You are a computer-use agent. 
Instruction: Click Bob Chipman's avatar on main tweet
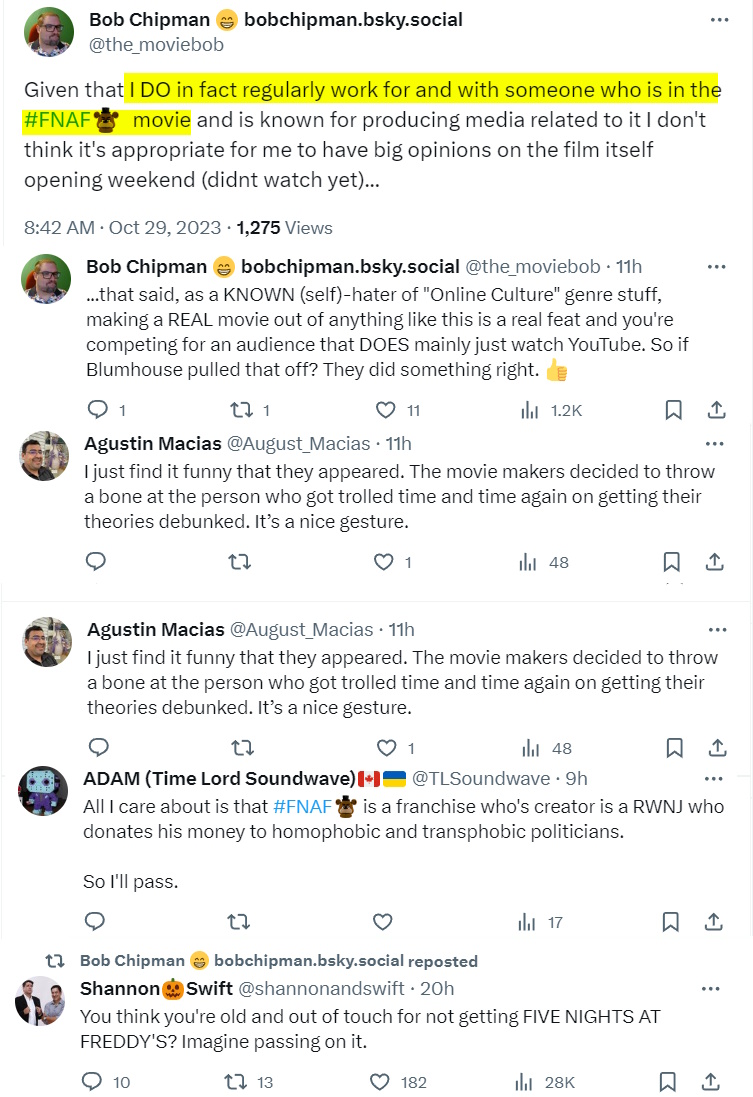click(48, 33)
